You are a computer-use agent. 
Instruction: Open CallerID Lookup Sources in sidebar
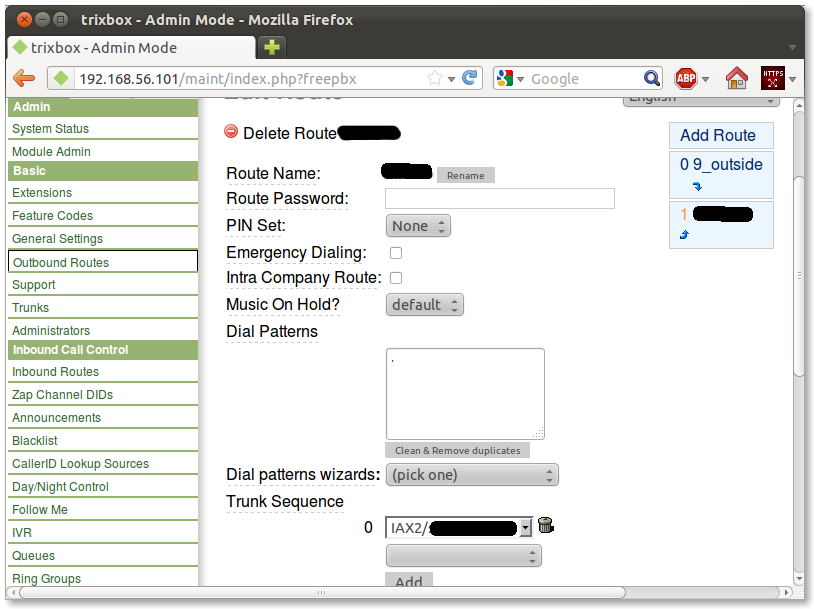pos(80,464)
